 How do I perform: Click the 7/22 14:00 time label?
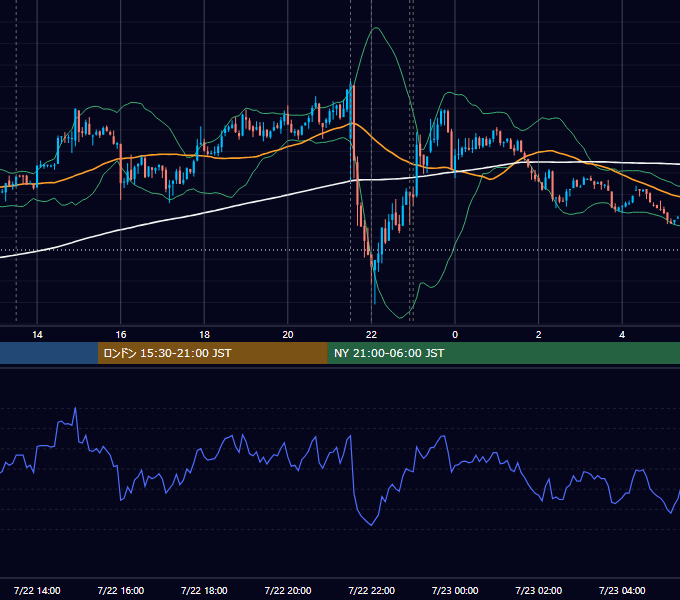(x=37, y=590)
